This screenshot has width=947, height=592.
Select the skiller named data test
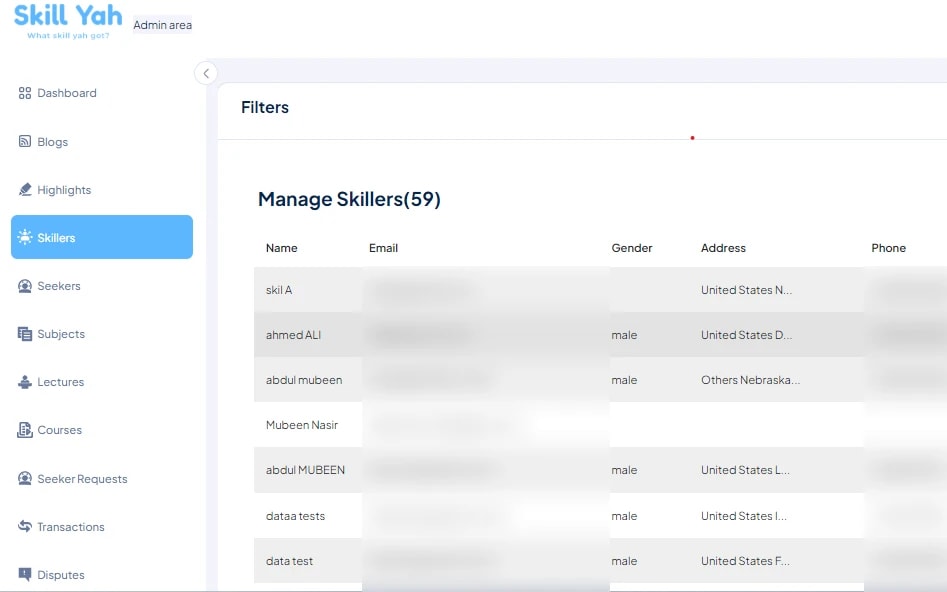coord(289,561)
